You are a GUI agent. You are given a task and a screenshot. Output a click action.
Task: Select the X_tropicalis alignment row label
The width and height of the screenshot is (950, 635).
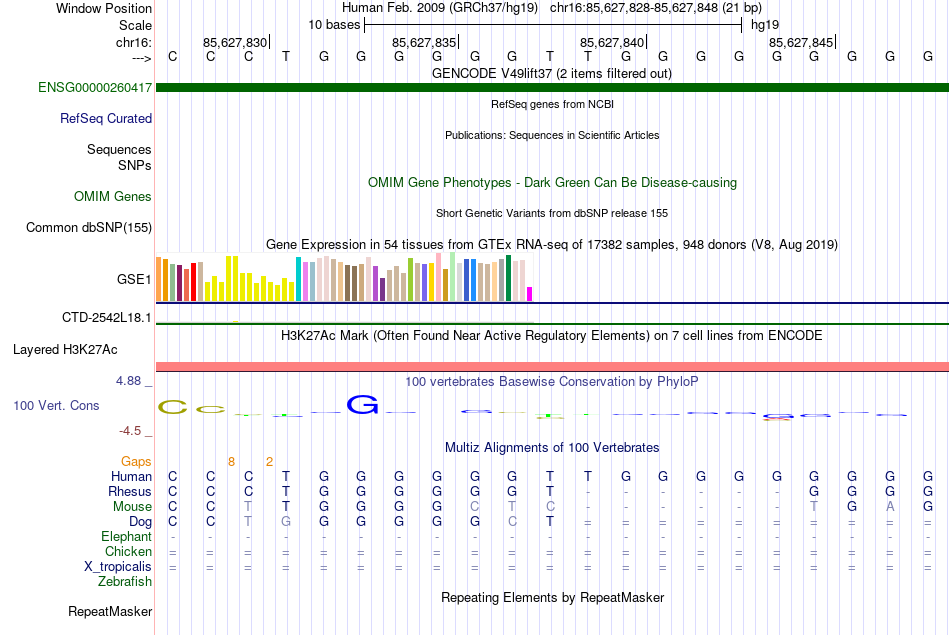pyautogui.click(x=118, y=567)
